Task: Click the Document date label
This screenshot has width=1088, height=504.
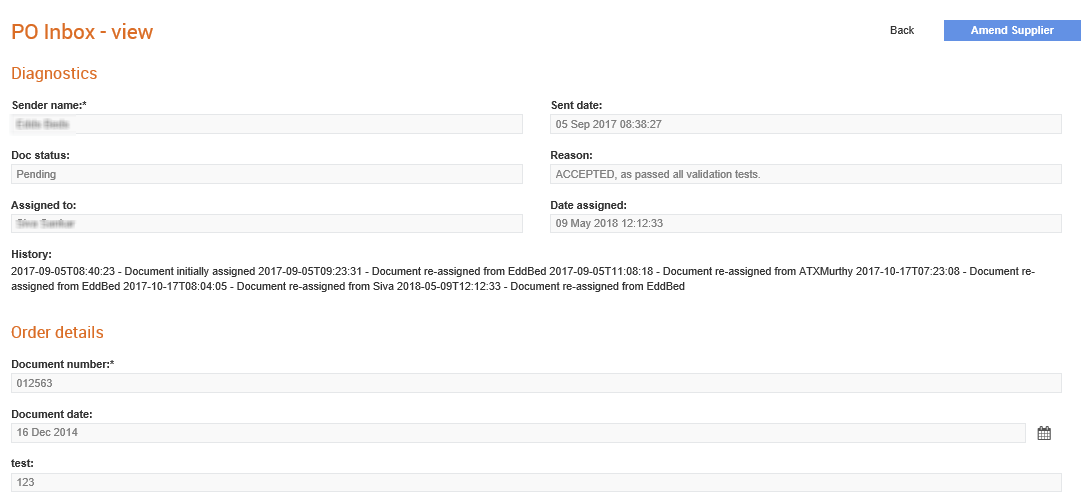Action: point(52,414)
